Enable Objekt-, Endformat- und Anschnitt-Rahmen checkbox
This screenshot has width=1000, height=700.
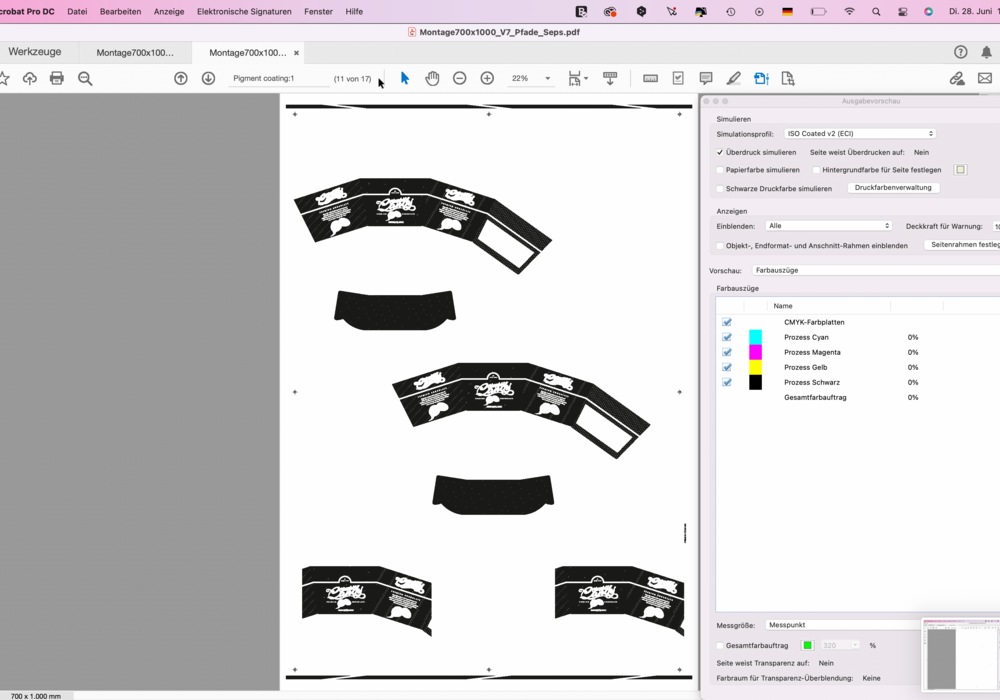[720, 245]
